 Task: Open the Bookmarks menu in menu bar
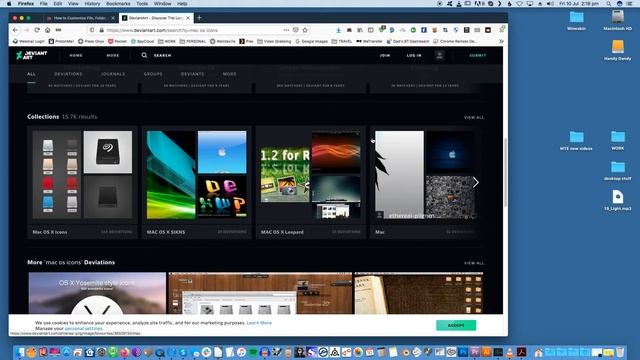click(x=118, y=4)
